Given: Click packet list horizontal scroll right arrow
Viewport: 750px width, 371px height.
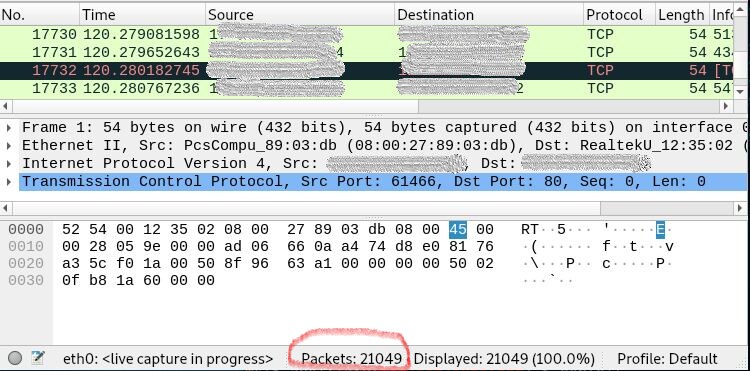Looking at the screenshot, I should [x=726, y=106].
